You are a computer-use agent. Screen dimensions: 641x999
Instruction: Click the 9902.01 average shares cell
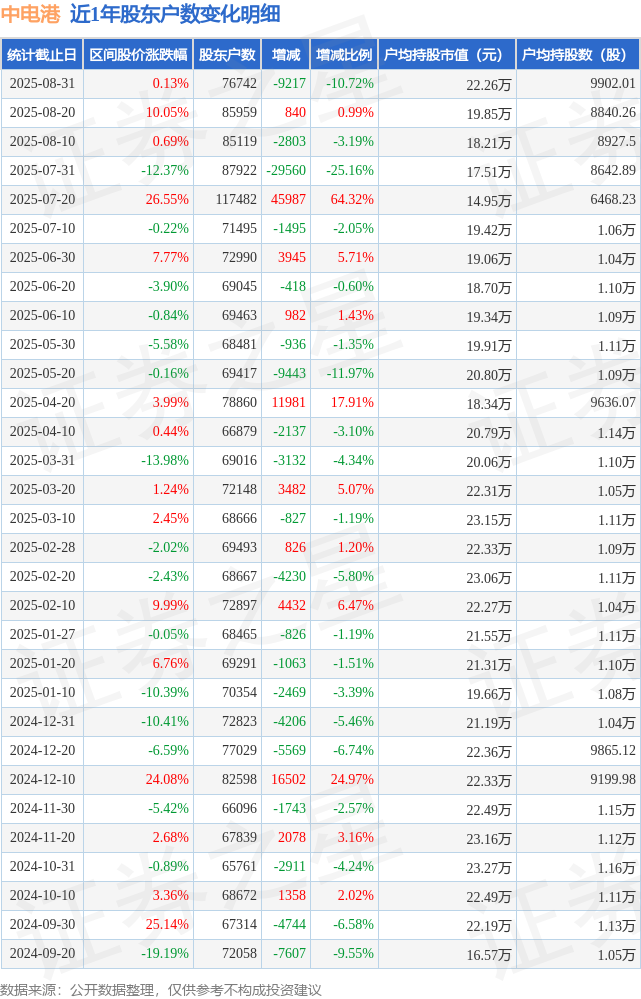click(613, 83)
